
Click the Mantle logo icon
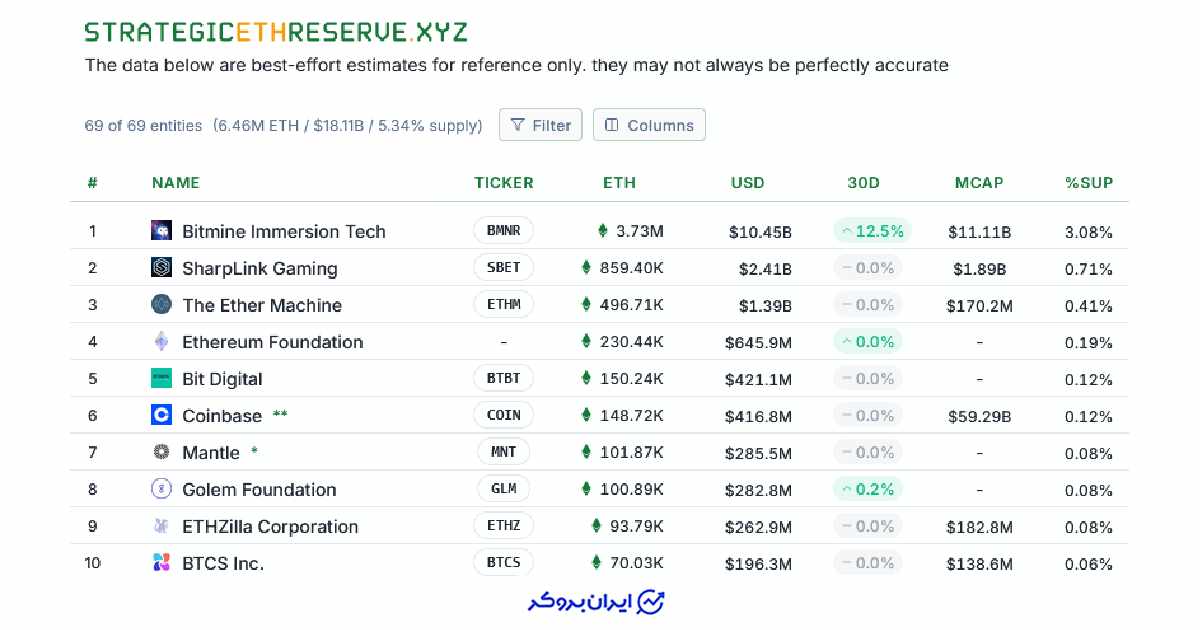161,452
